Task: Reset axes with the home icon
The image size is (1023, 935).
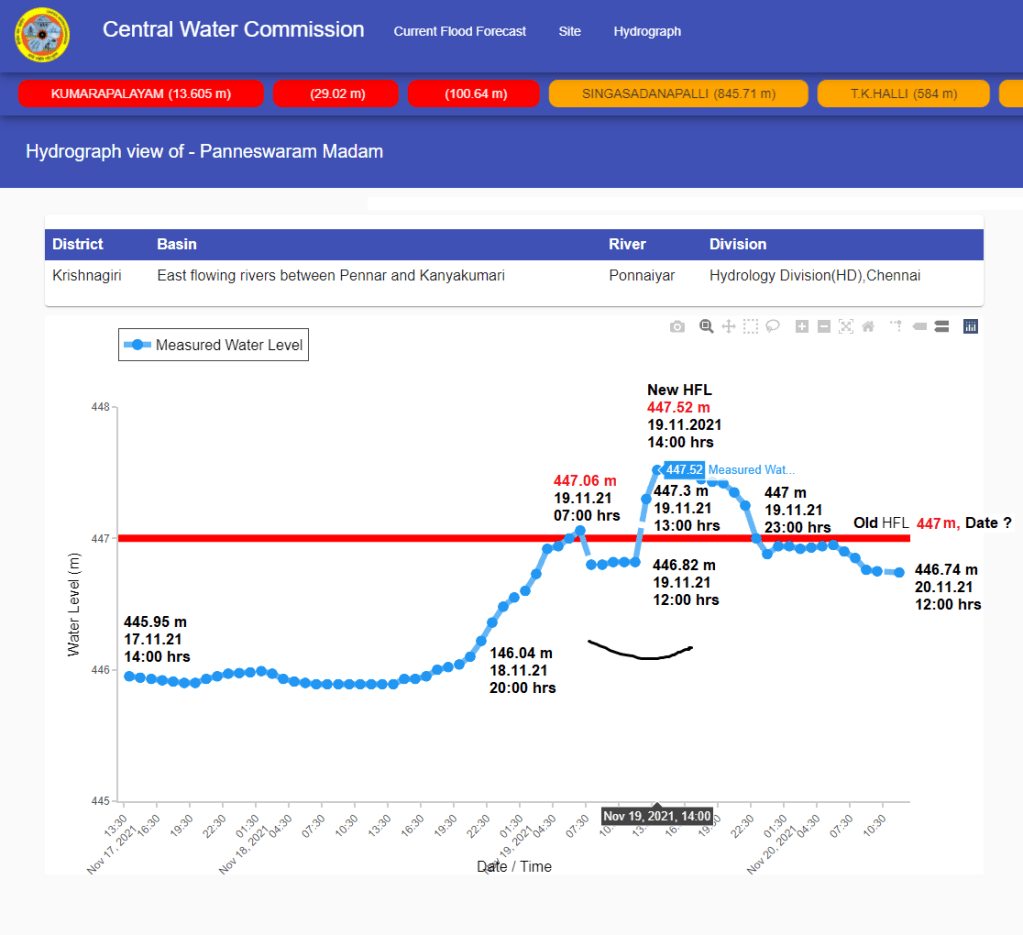Action: pyautogui.click(x=868, y=326)
